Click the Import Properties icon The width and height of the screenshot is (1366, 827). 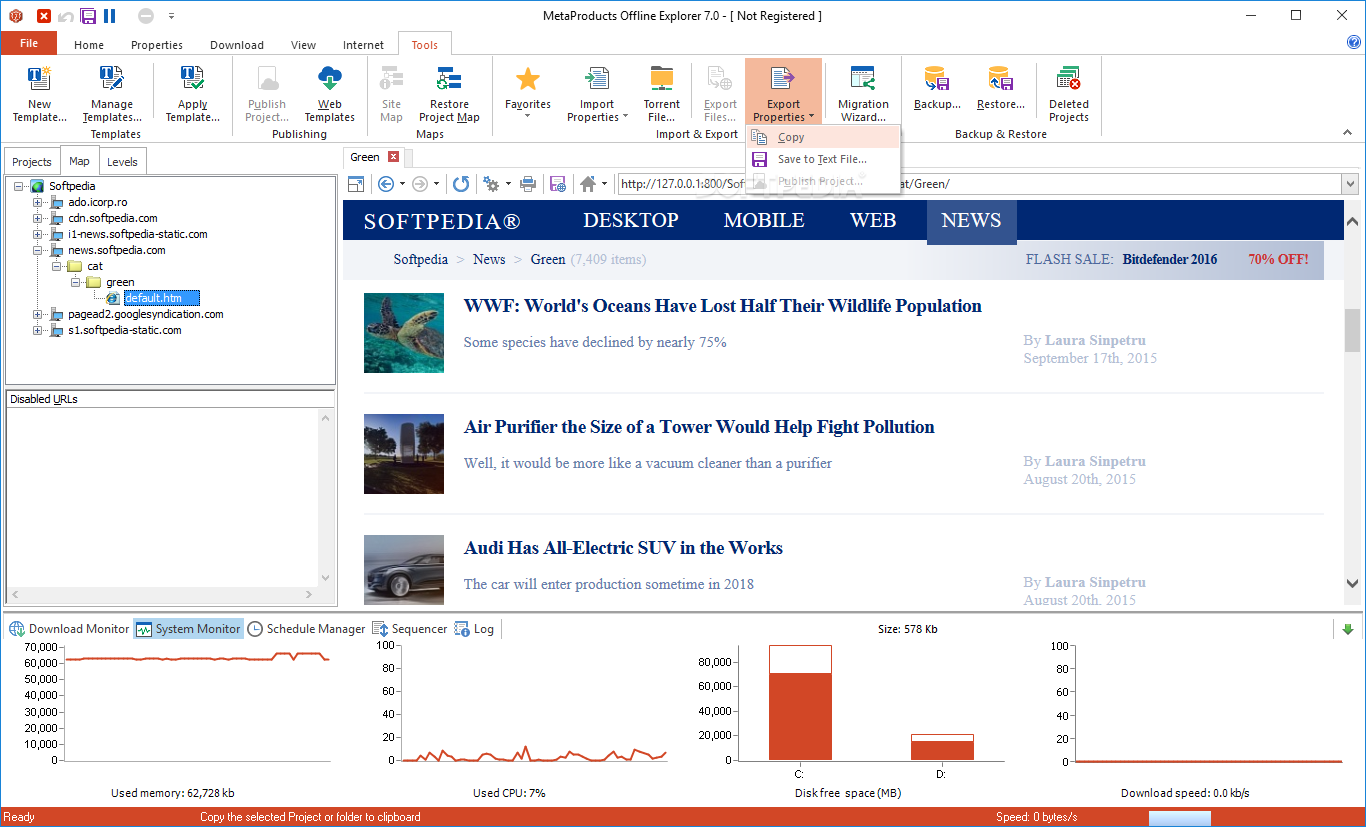[x=597, y=94]
